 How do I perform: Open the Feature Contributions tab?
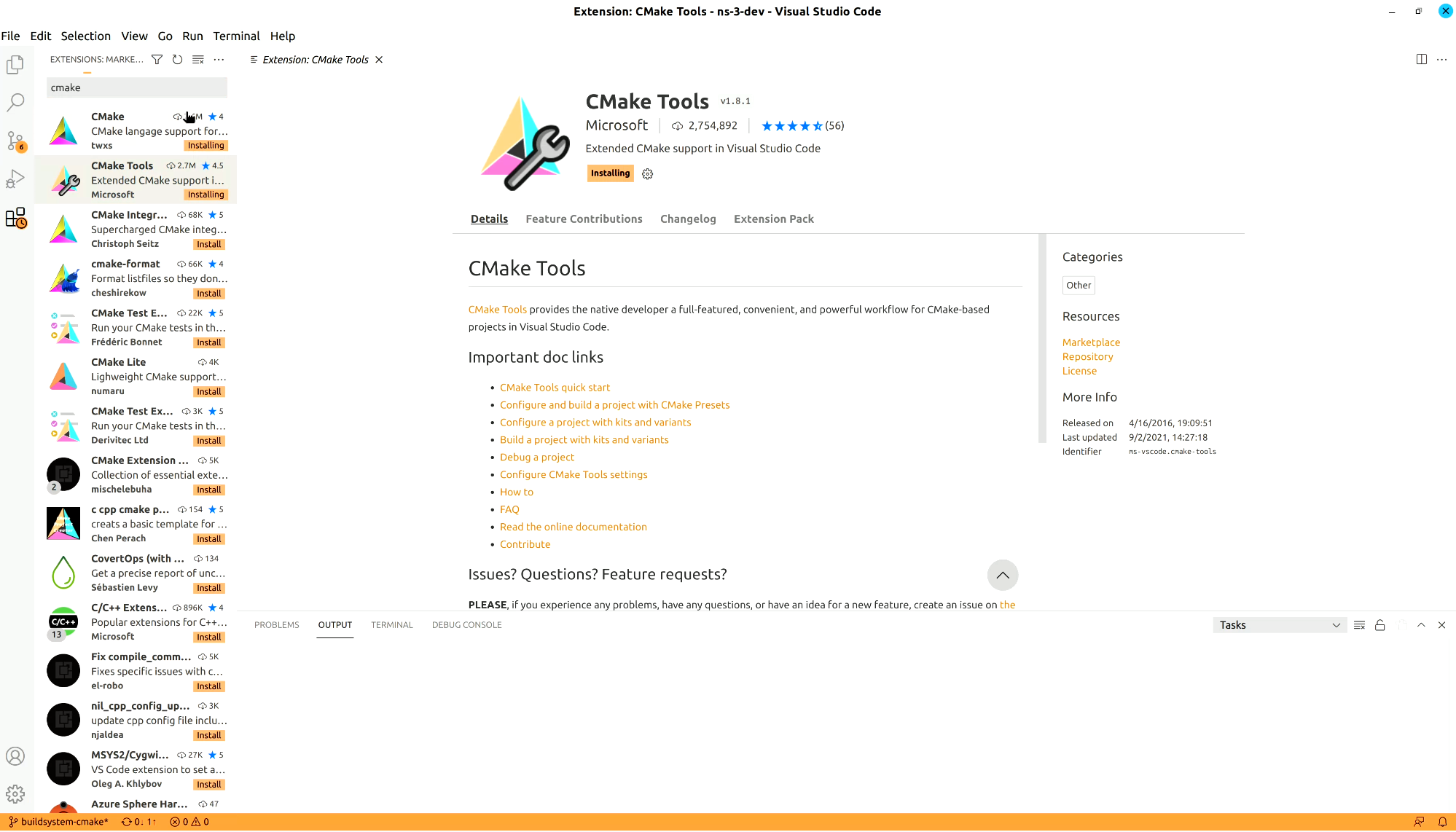pyautogui.click(x=583, y=218)
